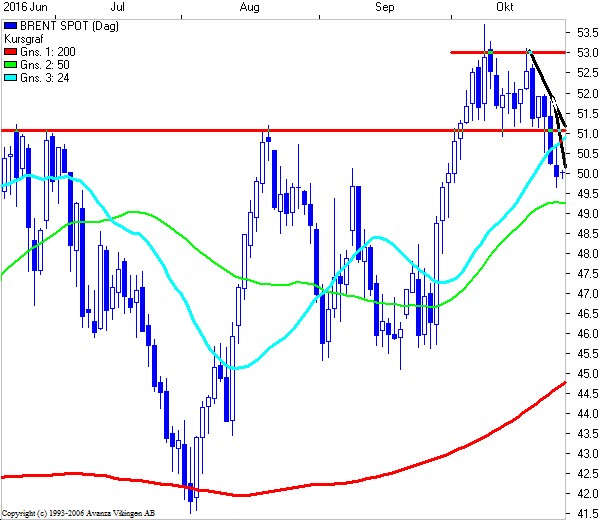Select the Gns. 2: 50 legend label

pyautogui.click(x=45, y=65)
